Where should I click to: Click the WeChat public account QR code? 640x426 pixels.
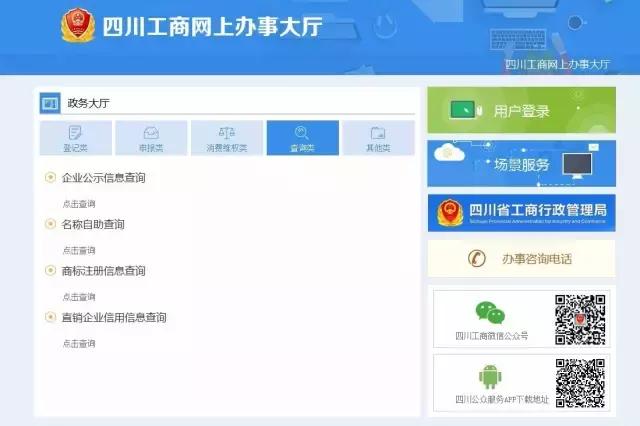pyautogui.click(x=580, y=320)
